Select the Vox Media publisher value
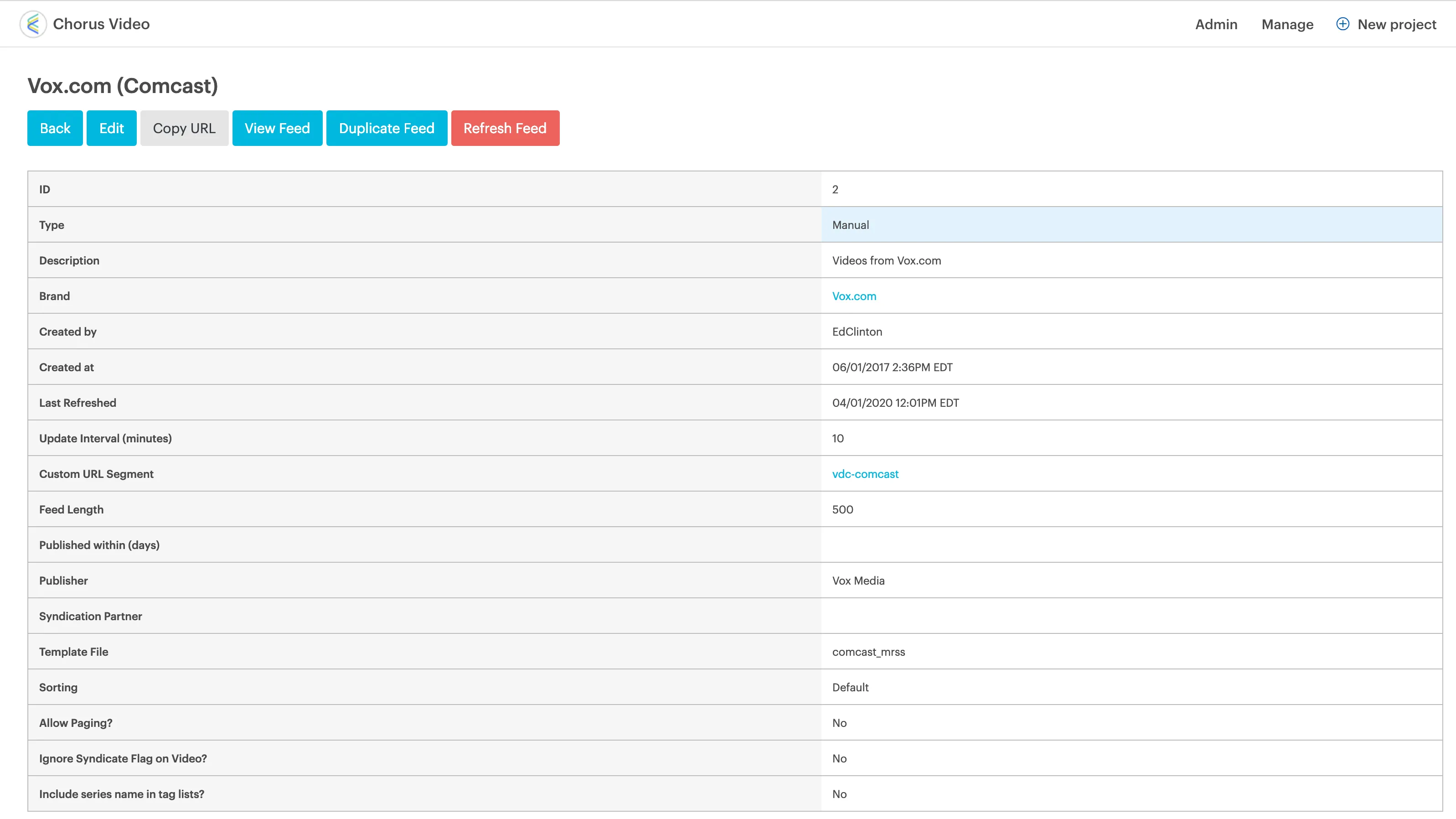The width and height of the screenshot is (1456, 819). pyautogui.click(x=858, y=581)
